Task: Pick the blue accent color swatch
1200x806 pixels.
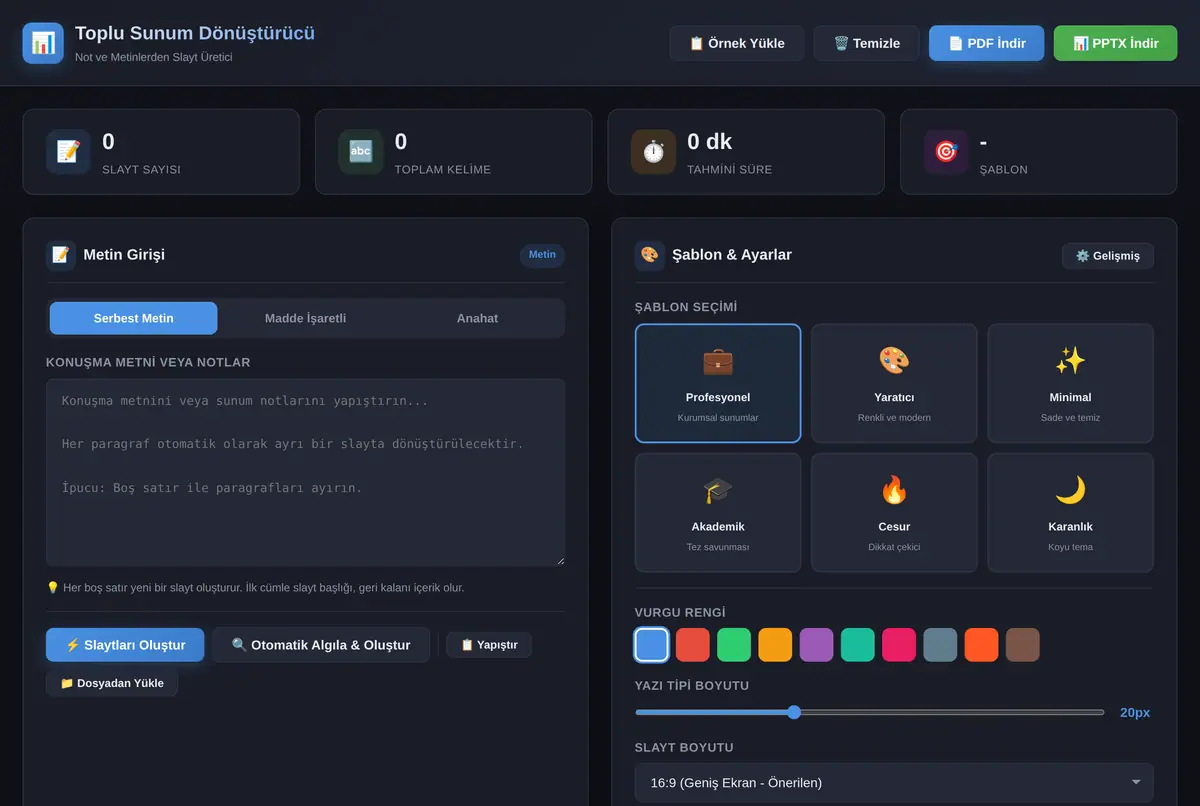Action: [x=652, y=645]
